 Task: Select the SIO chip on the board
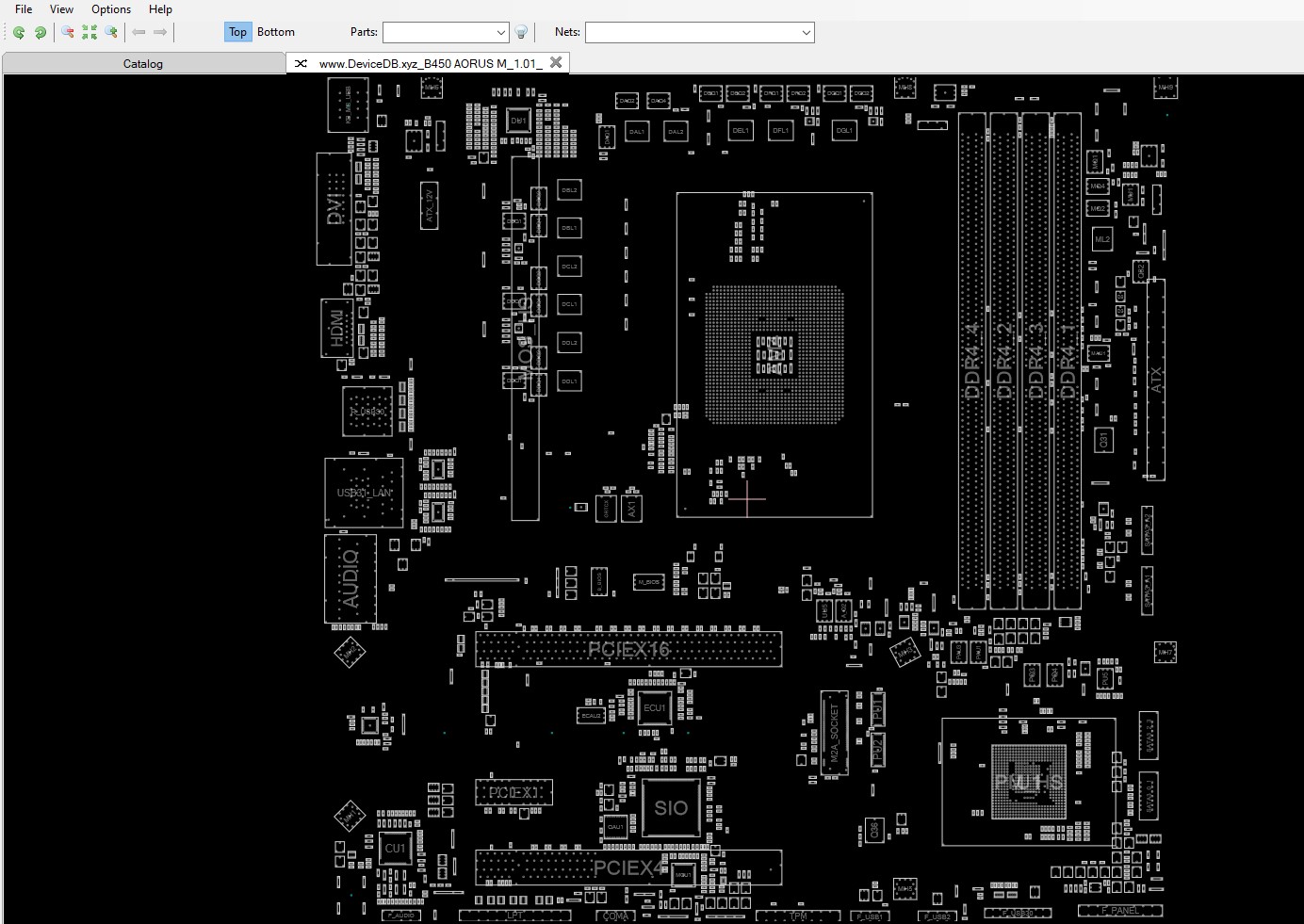click(671, 808)
